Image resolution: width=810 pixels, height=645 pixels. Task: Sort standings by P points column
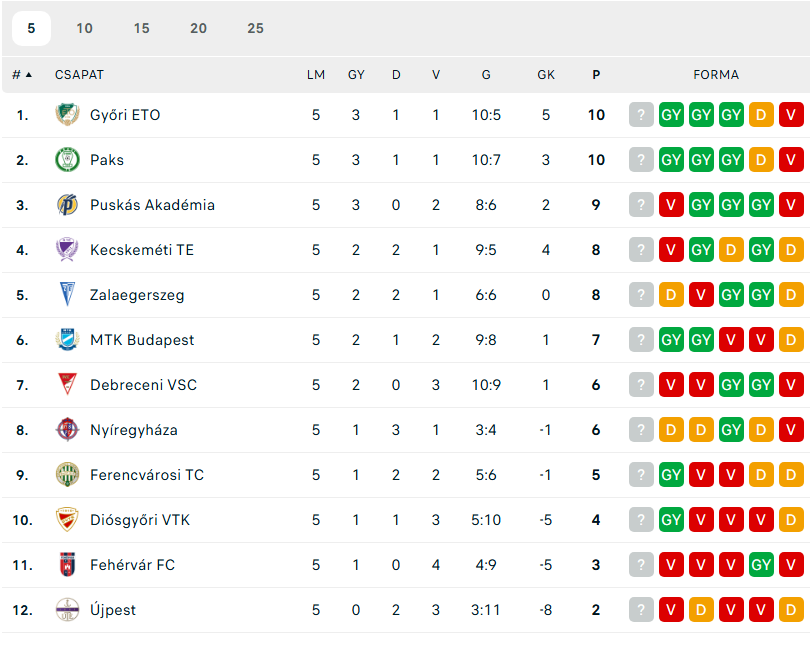(596, 75)
